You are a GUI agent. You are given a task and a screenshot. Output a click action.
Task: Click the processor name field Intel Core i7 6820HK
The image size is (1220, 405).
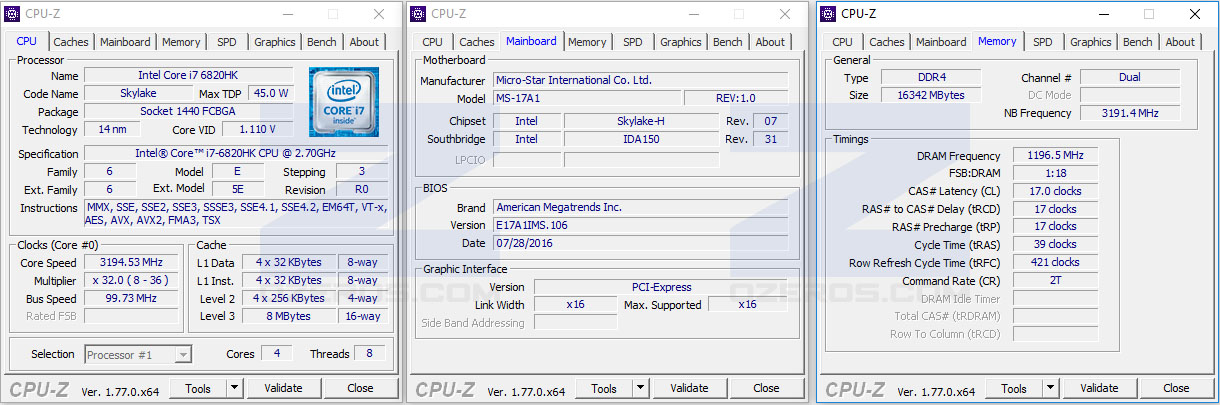[x=189, y=75]
